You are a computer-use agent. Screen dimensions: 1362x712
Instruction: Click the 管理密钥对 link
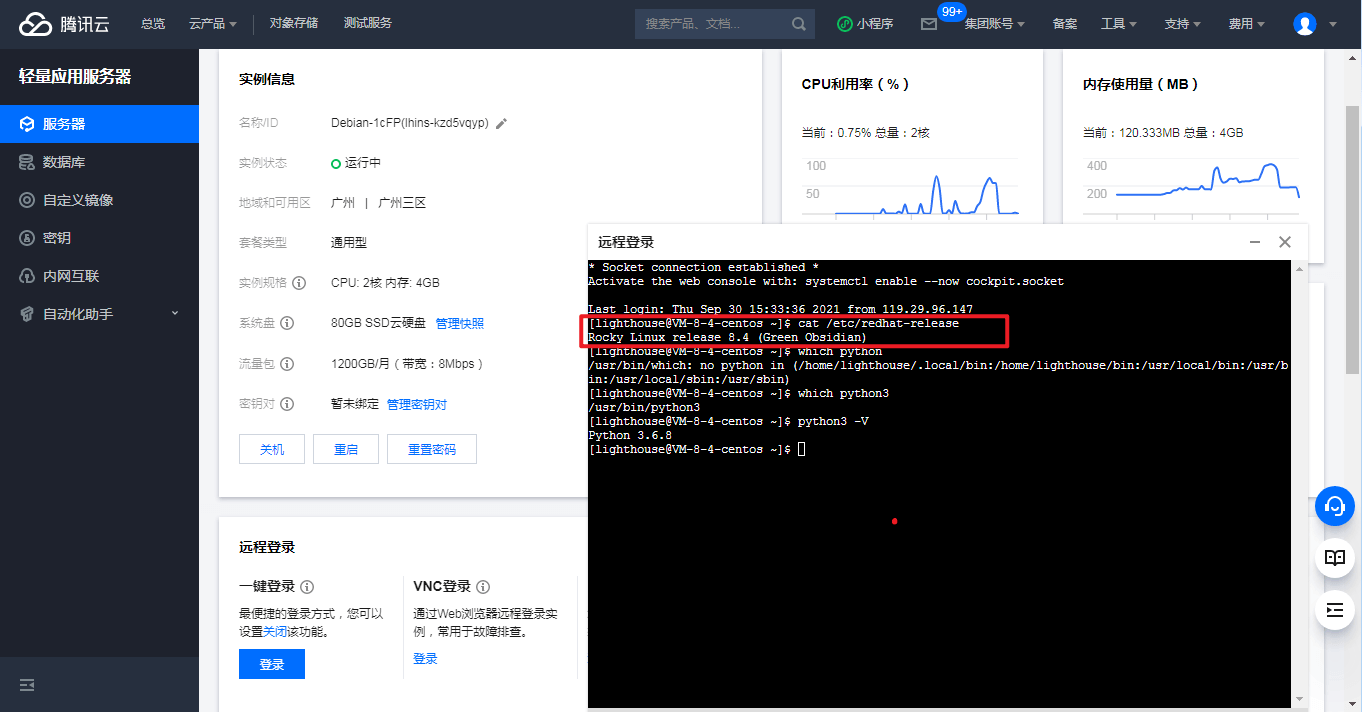point(417,404)
